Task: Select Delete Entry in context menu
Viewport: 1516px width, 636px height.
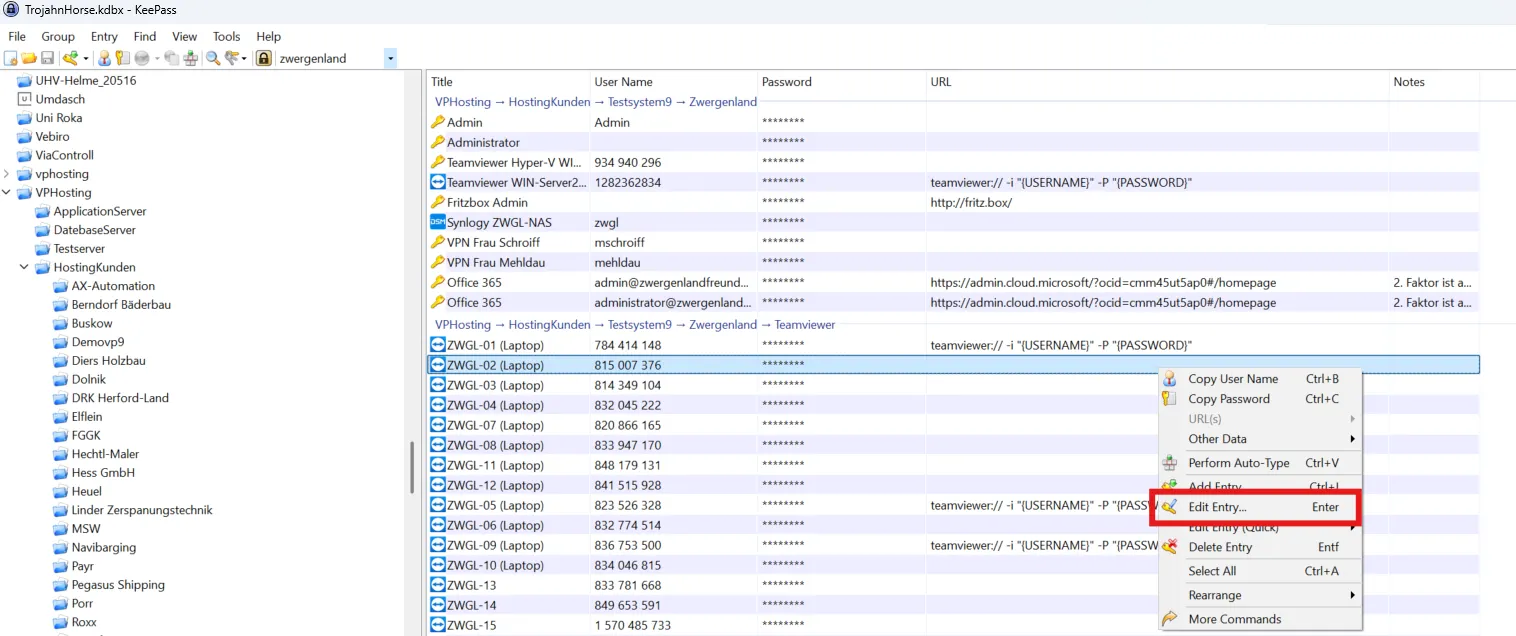Action: tap(1219, 547)
